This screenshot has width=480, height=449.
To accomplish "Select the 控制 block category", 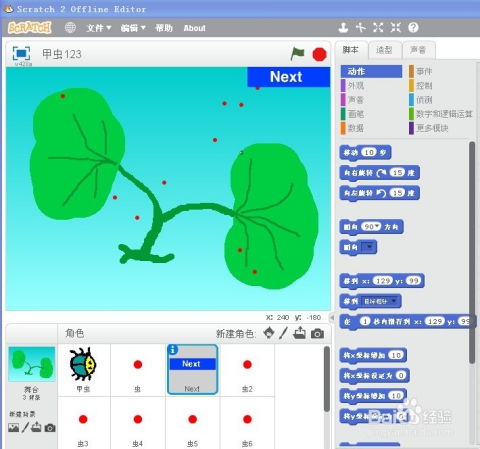I will 424,86.
